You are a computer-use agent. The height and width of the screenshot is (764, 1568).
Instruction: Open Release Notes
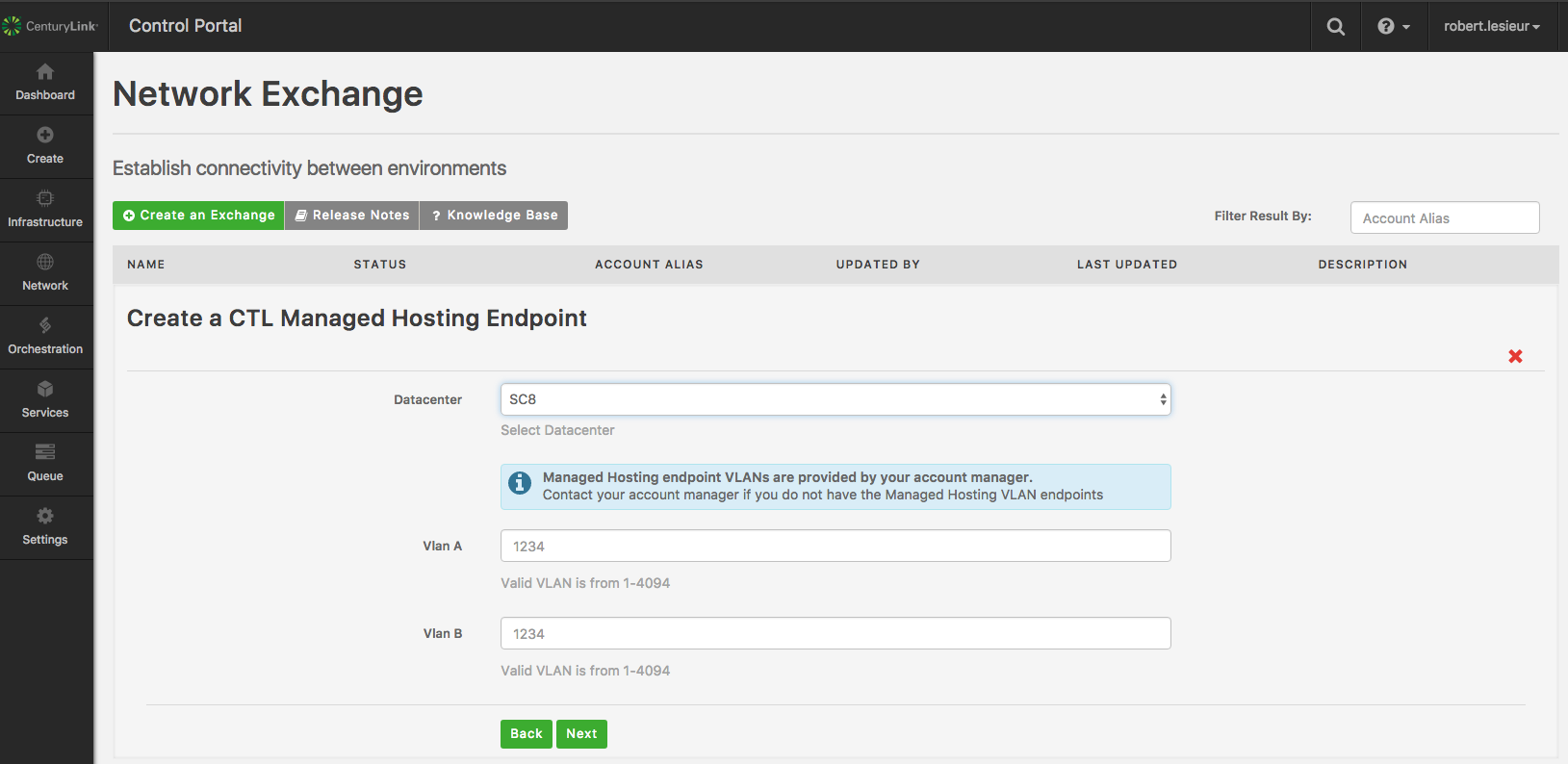pyautogui.click(x=352, y=216)
